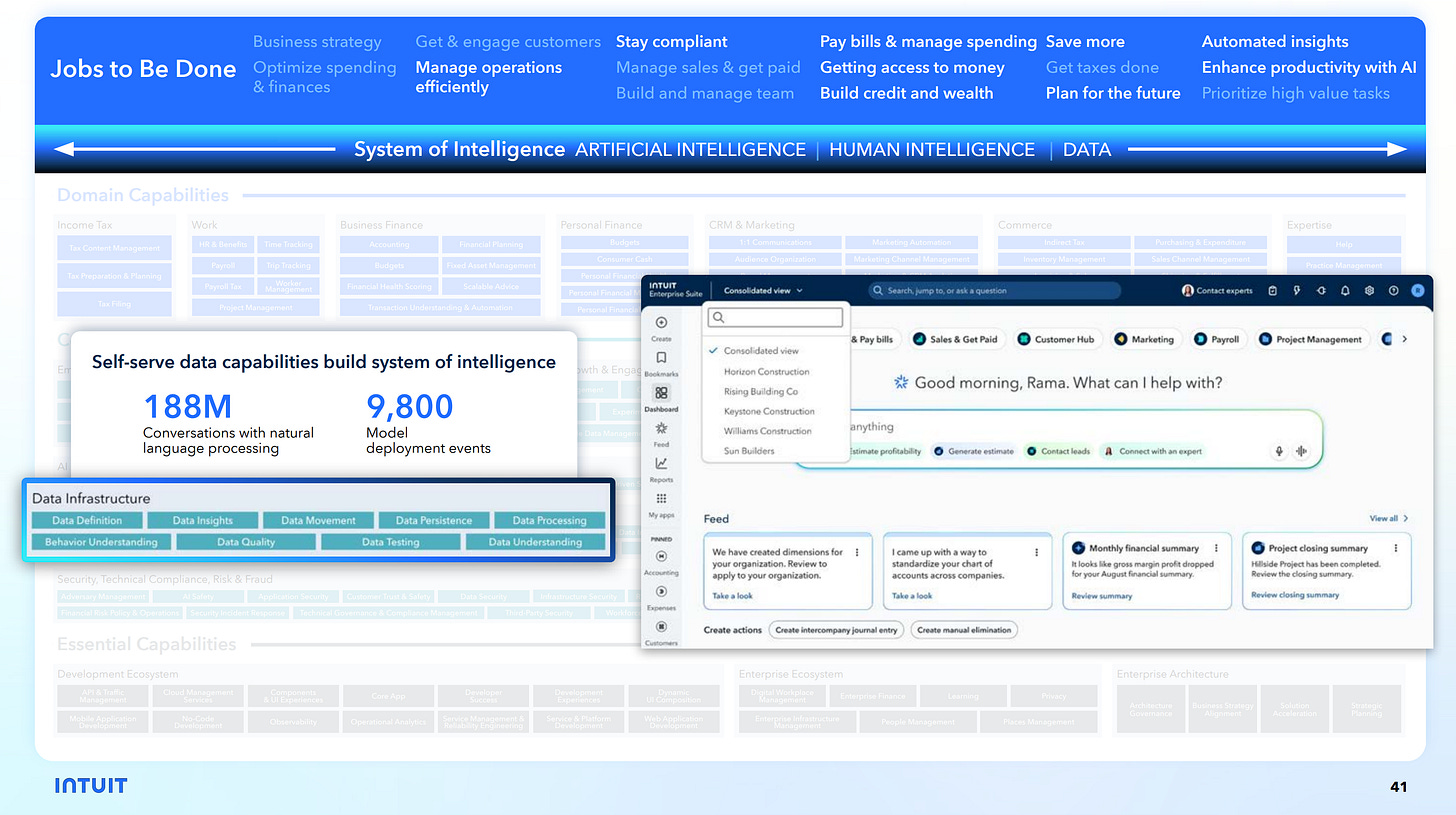
Task: Click Take a look on chart of accounts card
Action: (912, 596)
